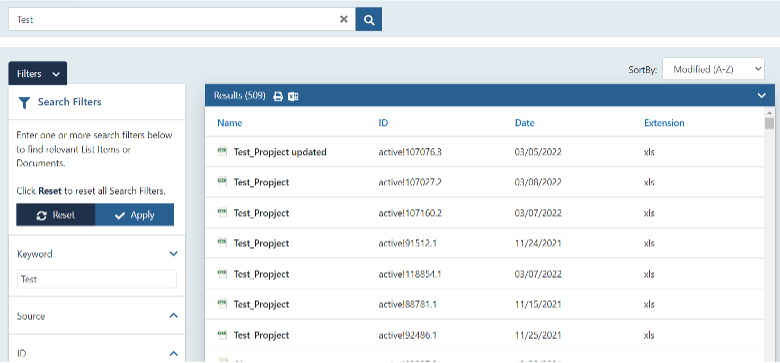Select ID text active!107027.2

[410, 182]
